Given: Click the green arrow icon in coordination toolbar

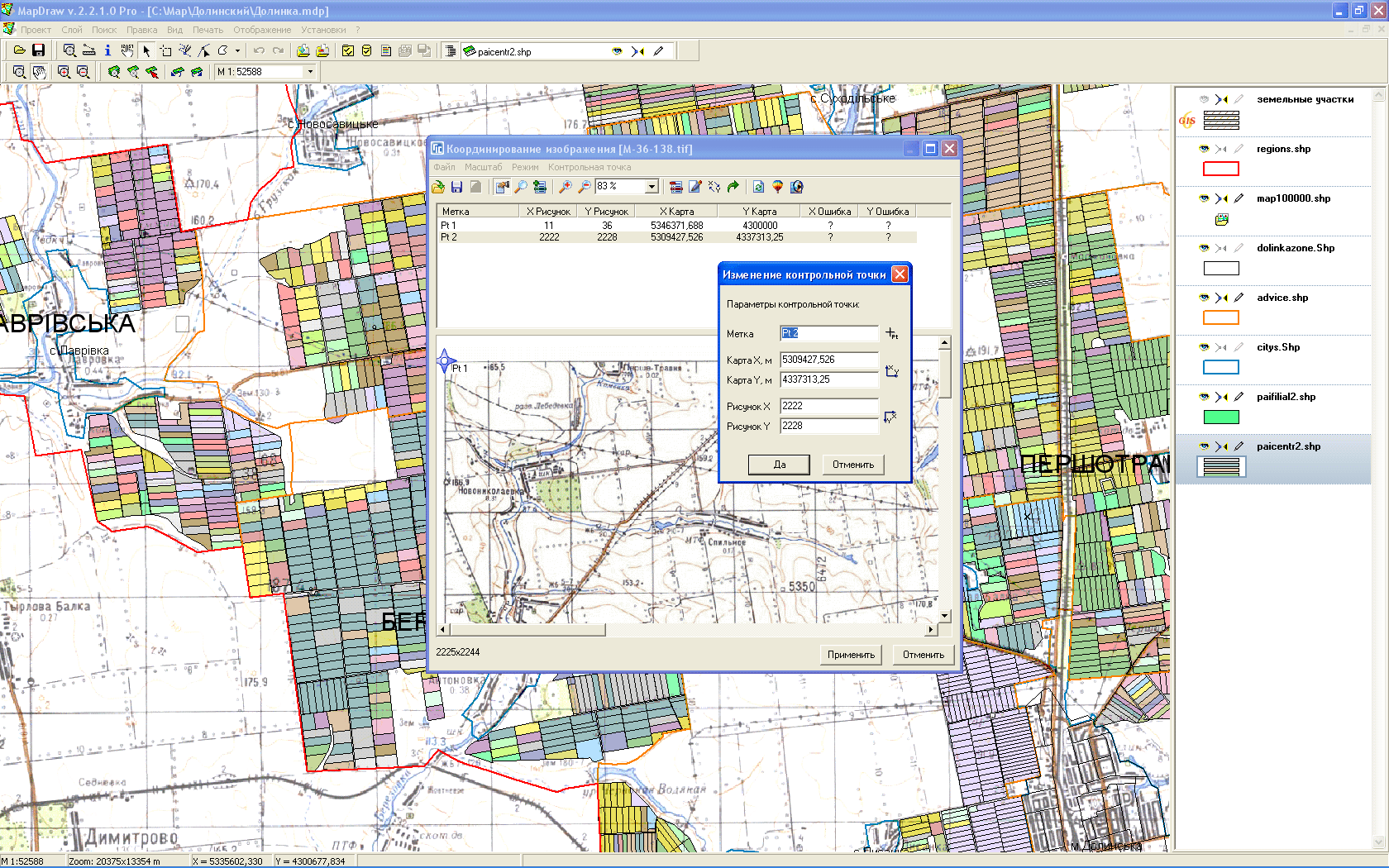Looking at the screenshot, I should (x=733, y=187).
